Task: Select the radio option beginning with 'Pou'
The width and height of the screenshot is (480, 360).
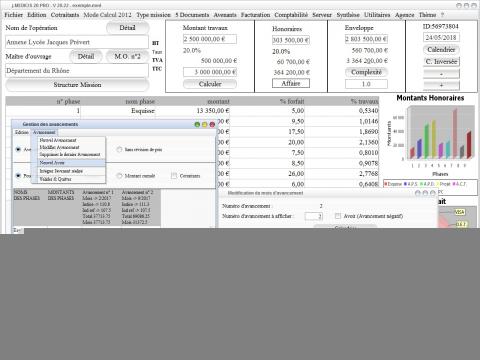Action: [18, 175]
